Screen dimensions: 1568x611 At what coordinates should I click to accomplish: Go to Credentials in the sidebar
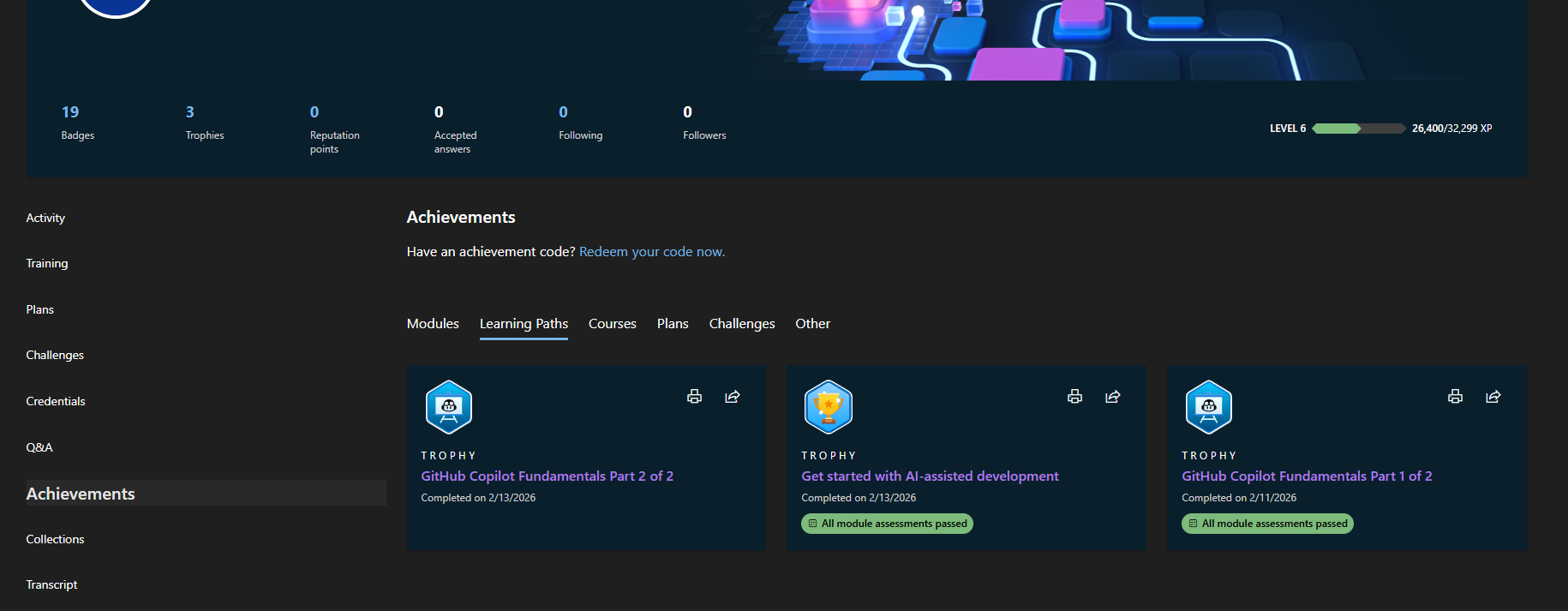(56, 402)
